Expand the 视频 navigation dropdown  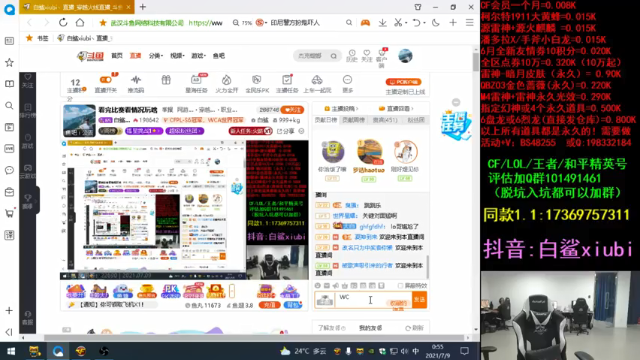click(x=177, y=56)
